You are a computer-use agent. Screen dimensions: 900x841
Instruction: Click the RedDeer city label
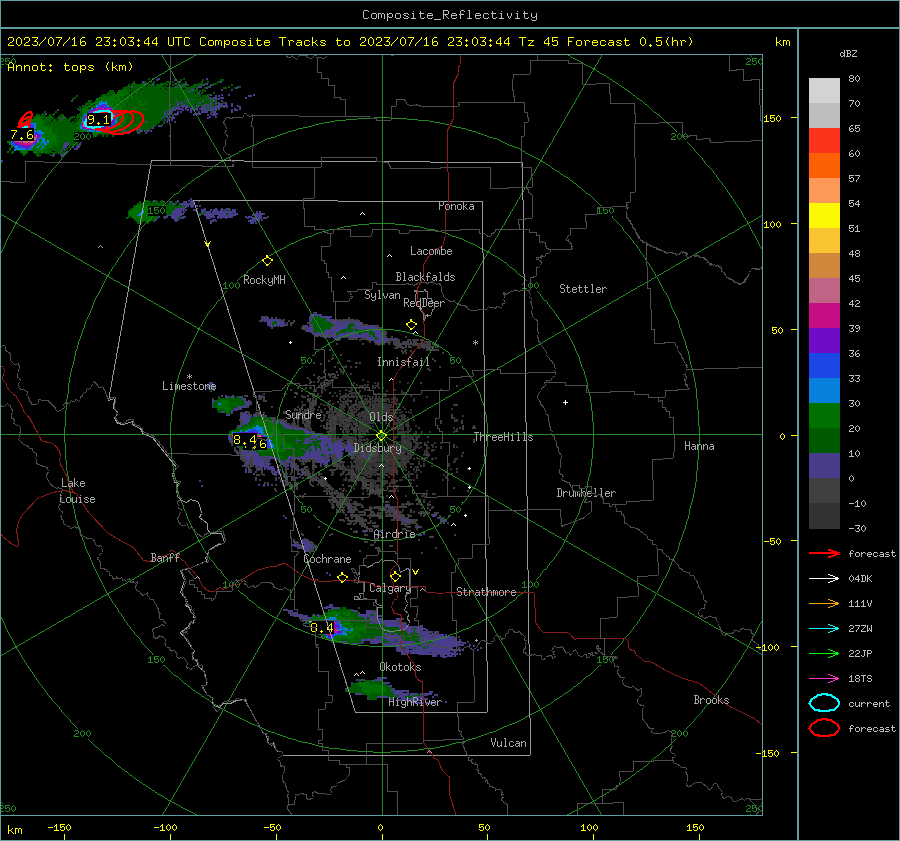424,303
